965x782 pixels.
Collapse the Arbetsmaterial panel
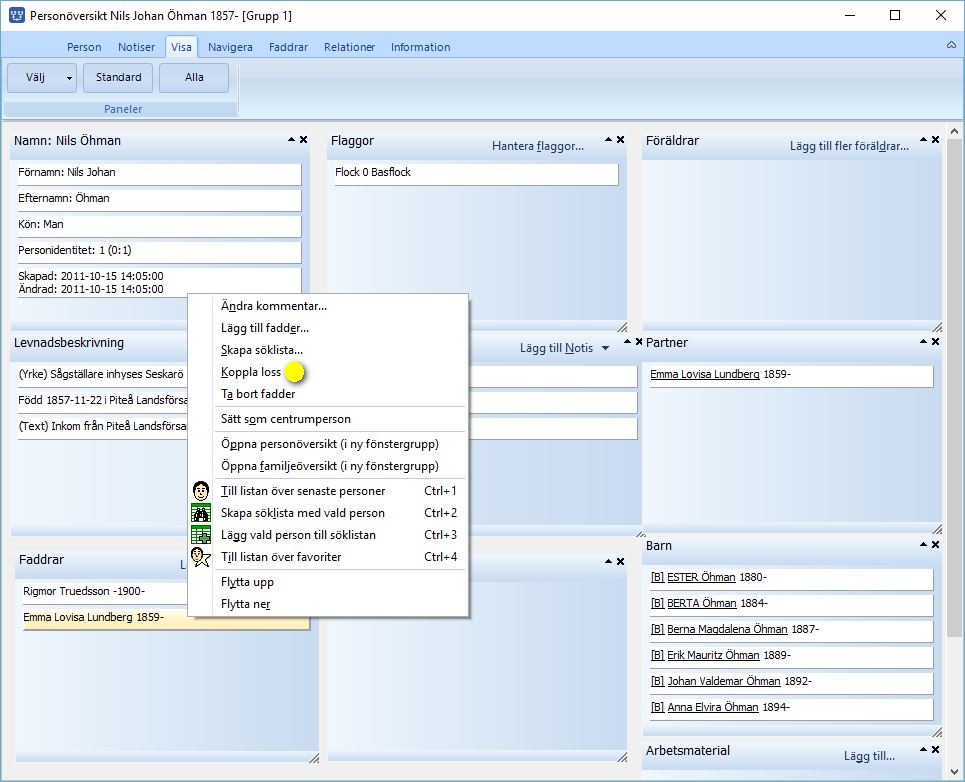point(924,749)
